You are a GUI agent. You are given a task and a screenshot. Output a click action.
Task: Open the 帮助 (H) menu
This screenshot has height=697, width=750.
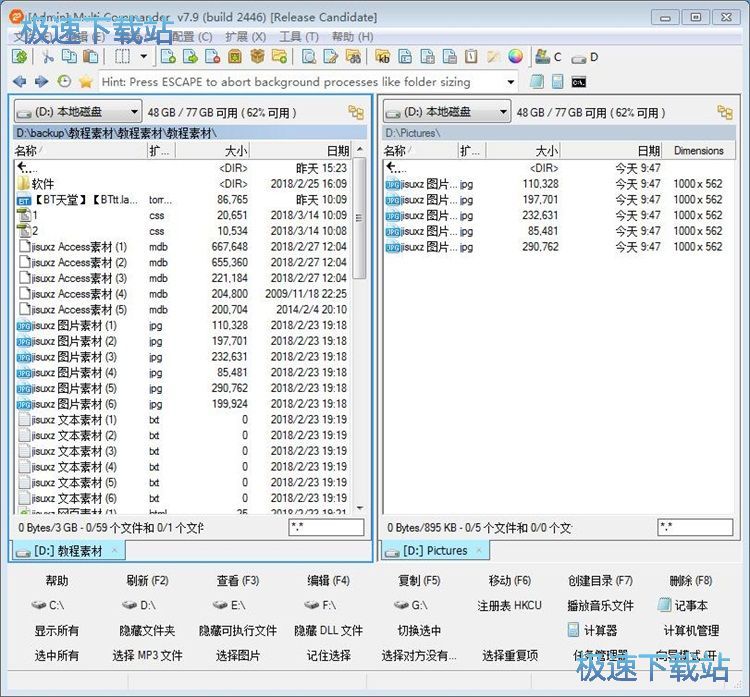coord(353,37)
